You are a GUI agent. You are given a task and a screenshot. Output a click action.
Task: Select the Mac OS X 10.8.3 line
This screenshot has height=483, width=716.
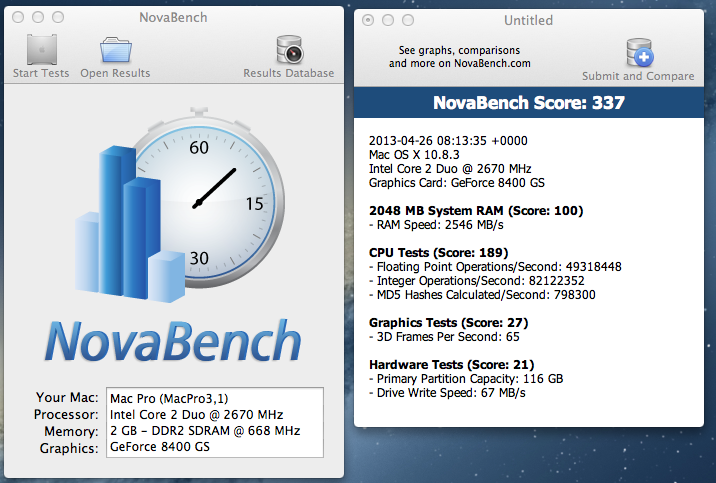pos(414,155)
